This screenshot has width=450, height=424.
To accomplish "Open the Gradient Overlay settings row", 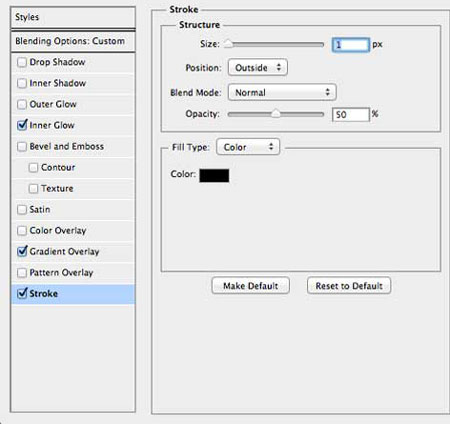I will pos(73,251).
